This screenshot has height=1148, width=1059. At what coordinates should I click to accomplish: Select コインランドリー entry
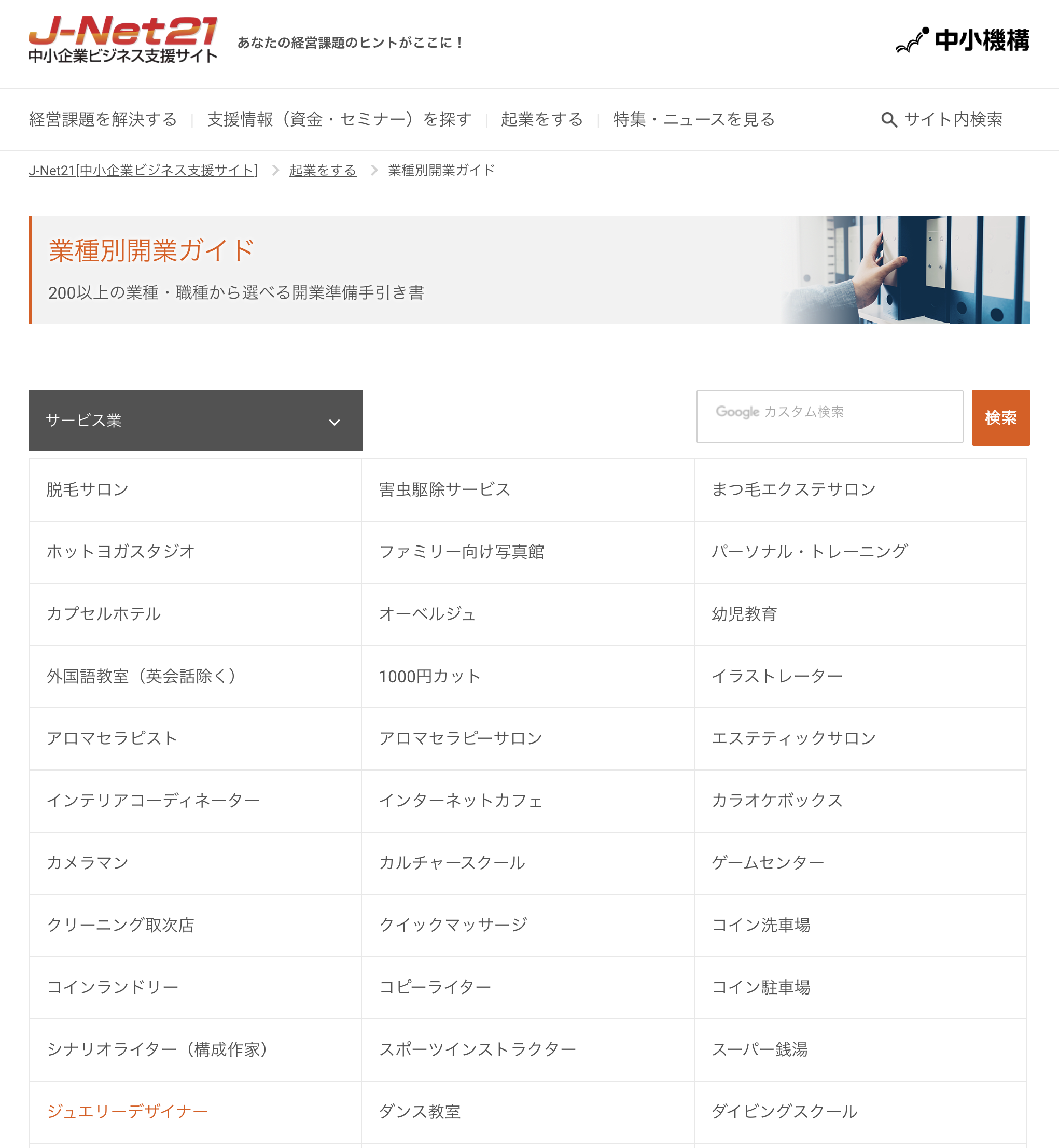tap(196, 988)
